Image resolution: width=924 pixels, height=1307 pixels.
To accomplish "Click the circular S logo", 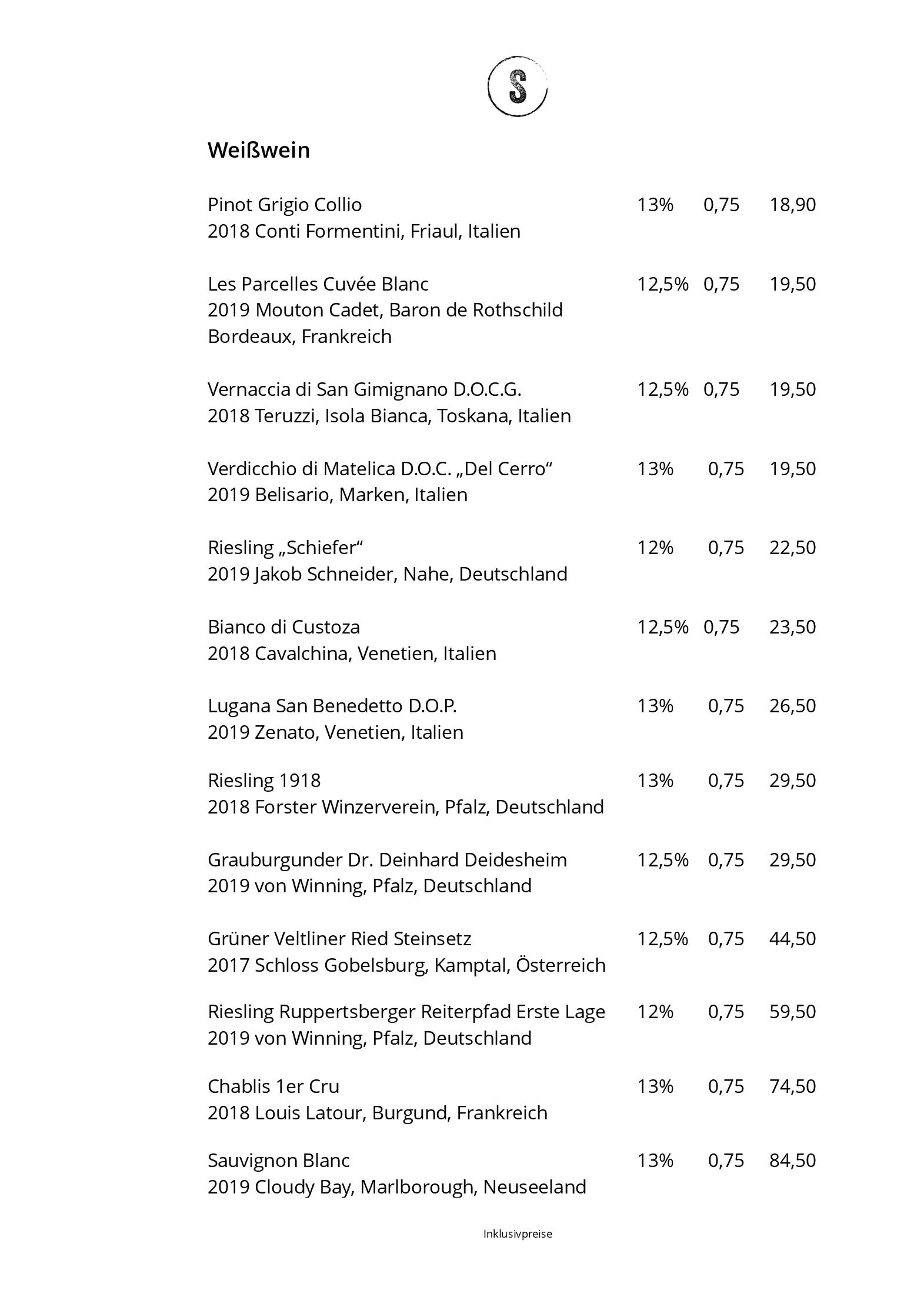I will pyautogui.click(x=517, y=86).
